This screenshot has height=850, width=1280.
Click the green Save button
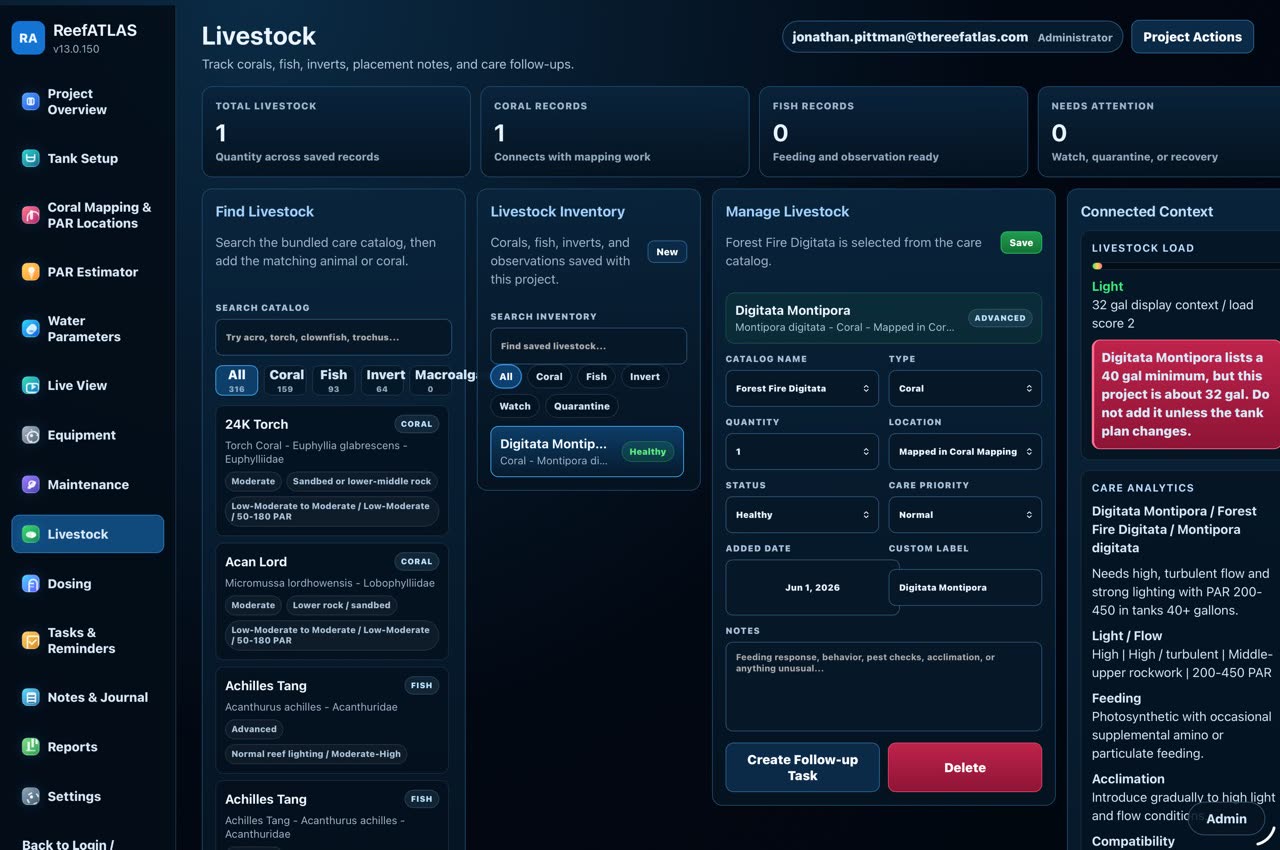point(1021,243)
